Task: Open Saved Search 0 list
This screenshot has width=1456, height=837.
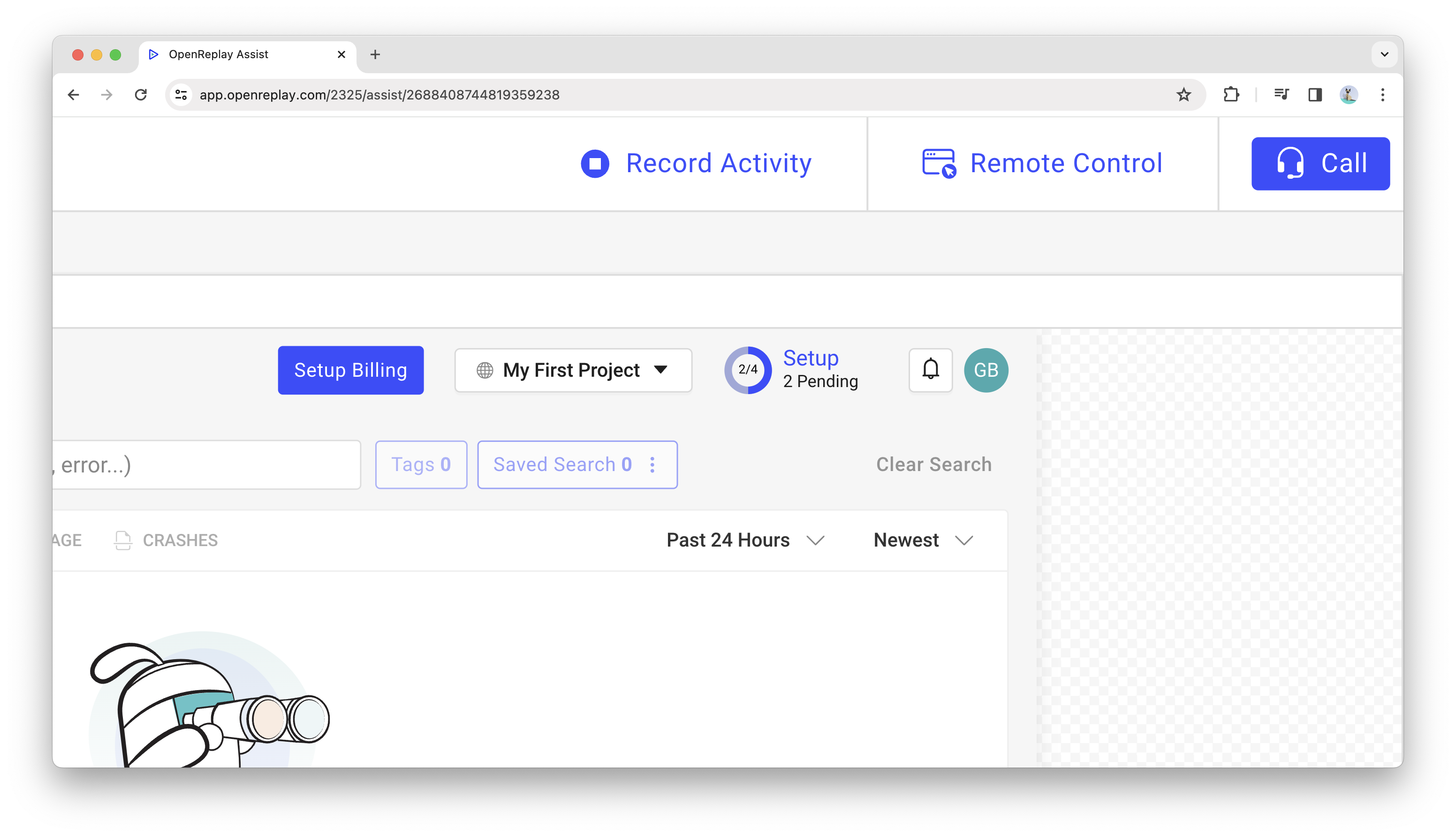Action: click(562, 464)
